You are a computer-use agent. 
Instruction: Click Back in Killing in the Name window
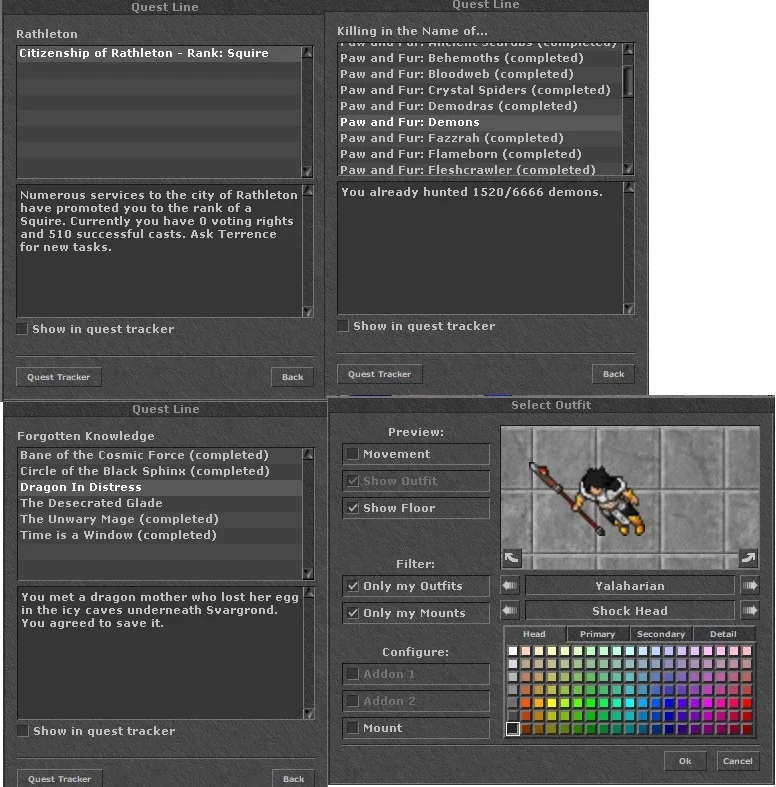pos(613,374)
